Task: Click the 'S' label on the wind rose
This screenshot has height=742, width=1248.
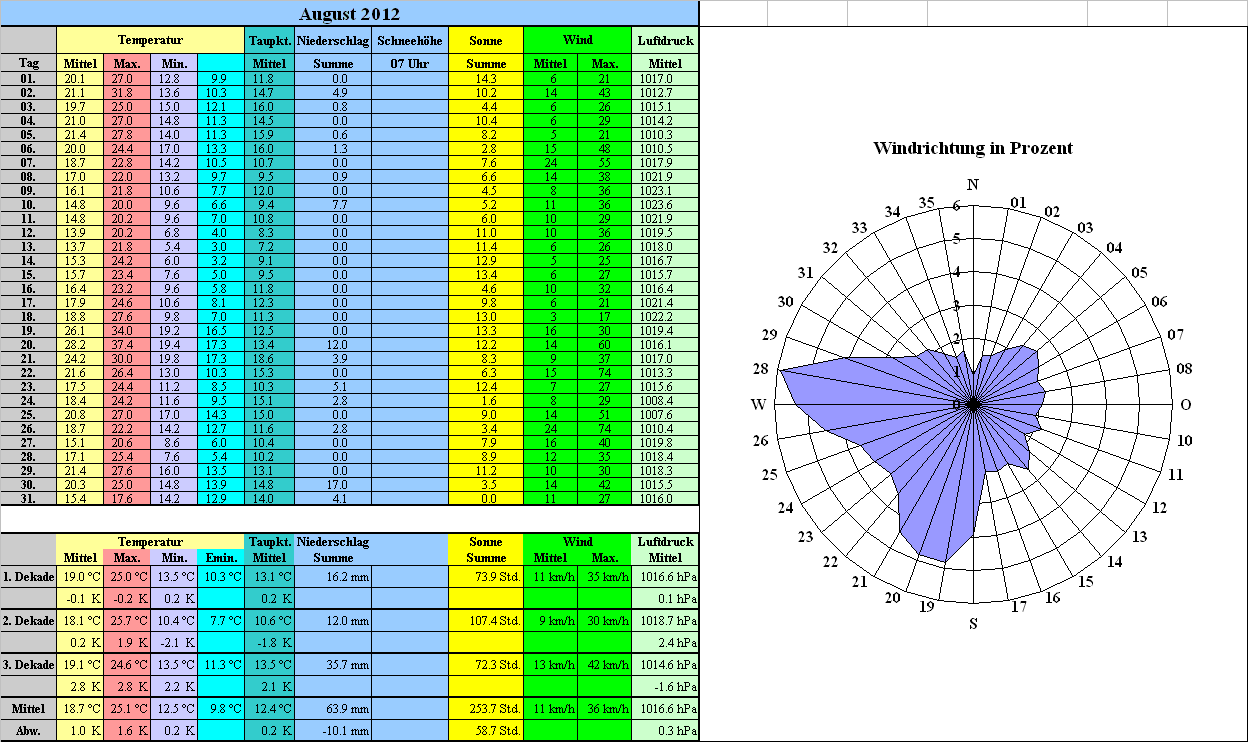Action: click(973, 625)
